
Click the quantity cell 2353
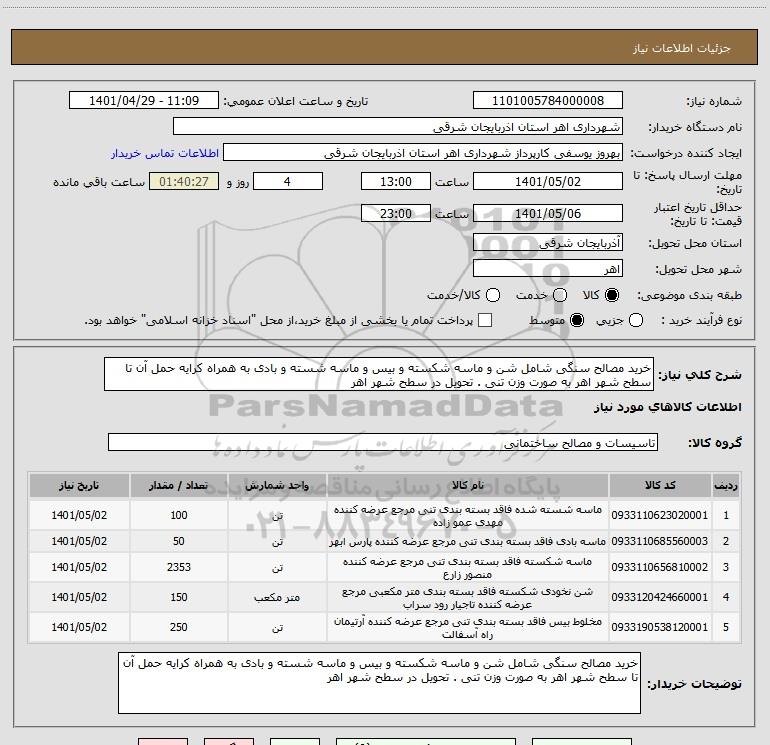(x=178, y=567)
